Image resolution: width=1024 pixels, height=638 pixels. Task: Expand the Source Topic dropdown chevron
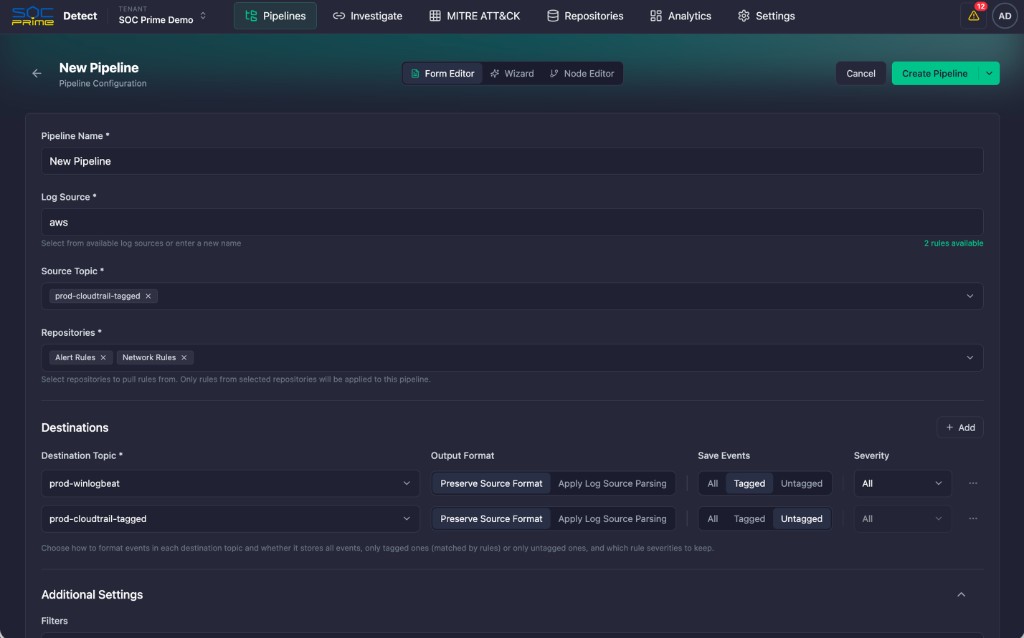[970, 296]
